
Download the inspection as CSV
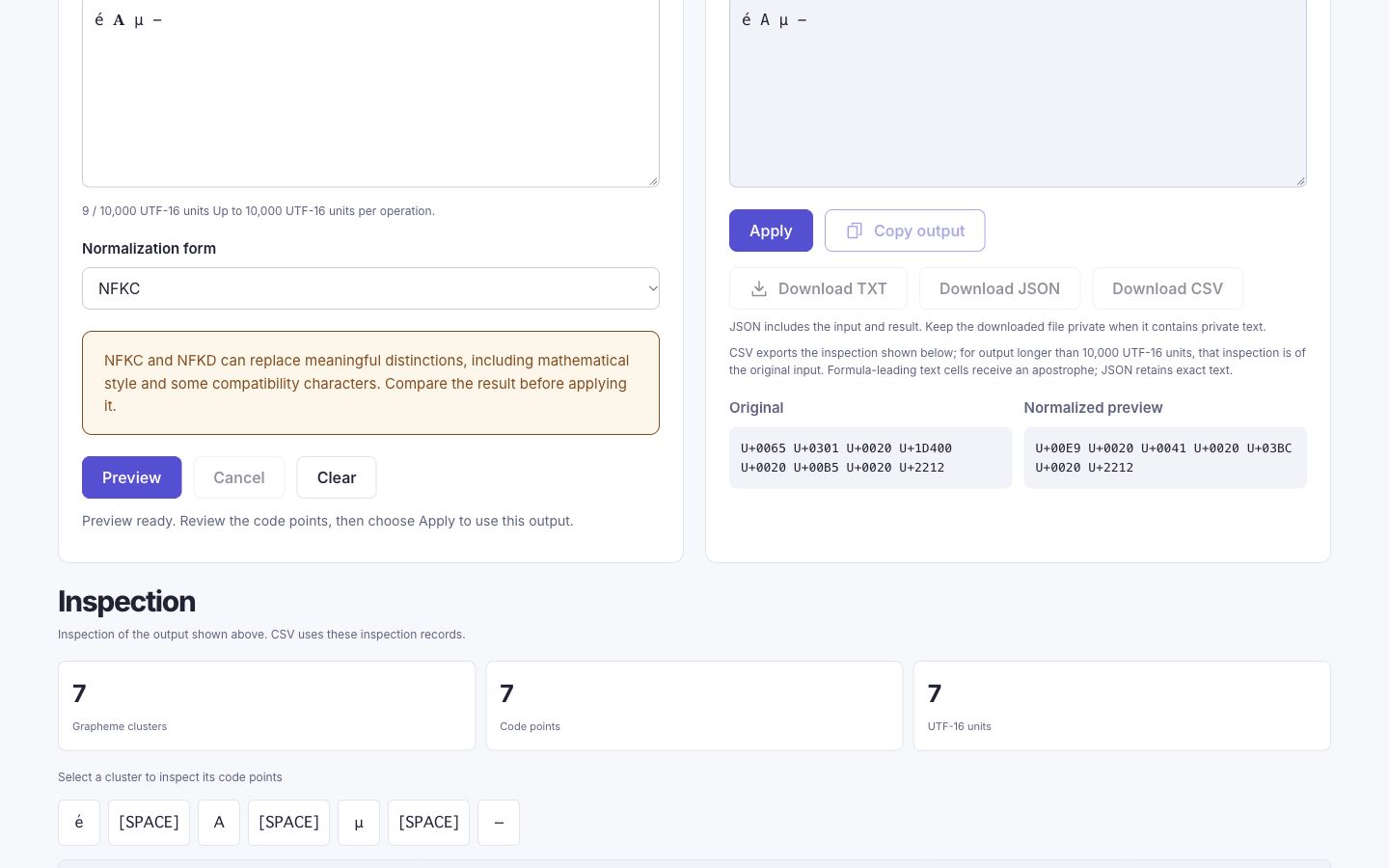(x=1167, y=288)
